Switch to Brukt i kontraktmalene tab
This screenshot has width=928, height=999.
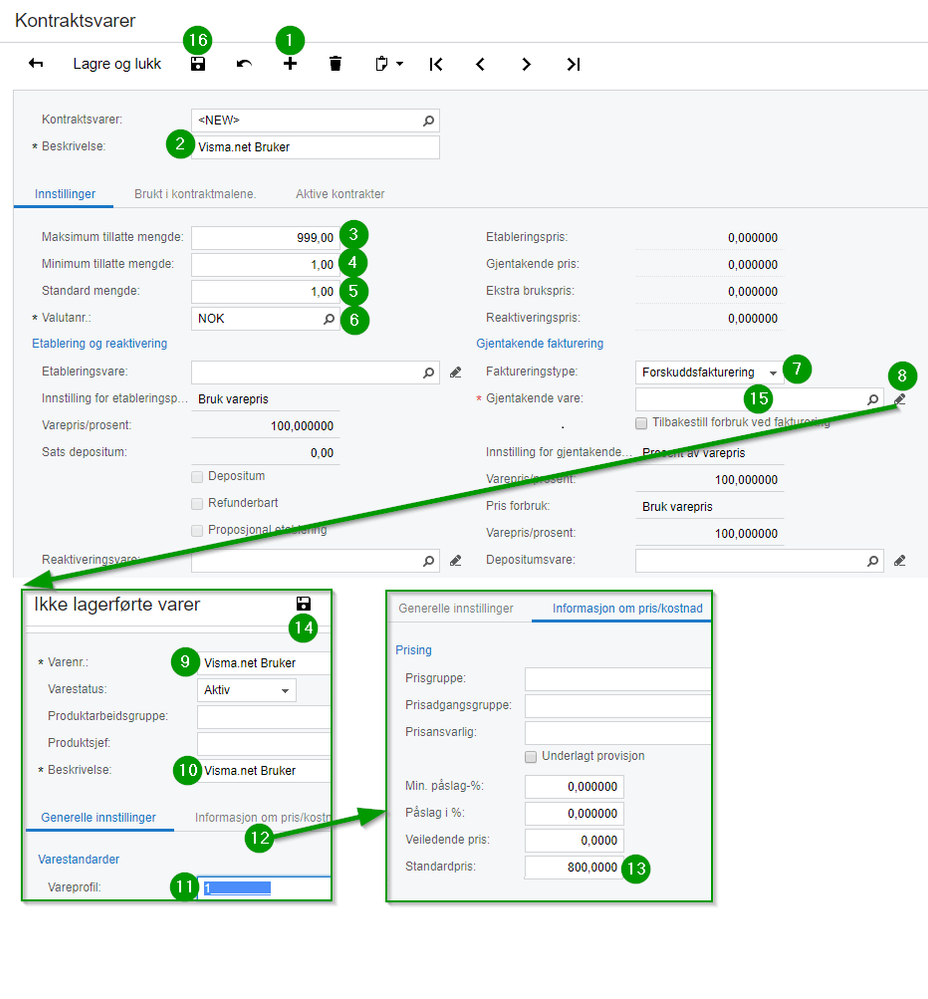tap(195, 194)
